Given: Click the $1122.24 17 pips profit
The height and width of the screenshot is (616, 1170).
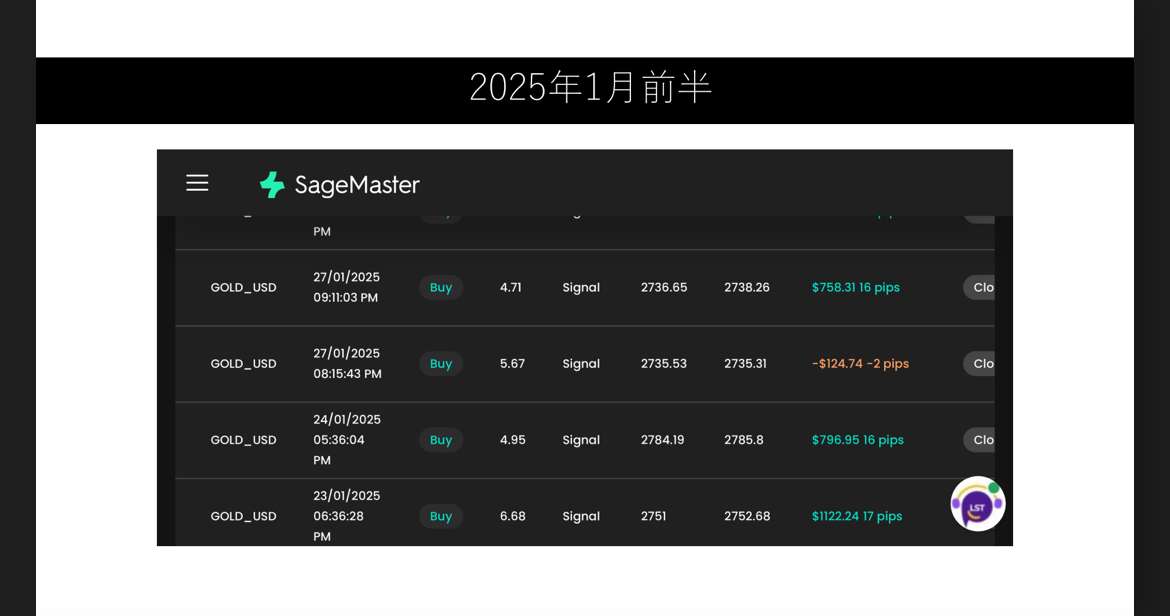Looking at the screenshot, I should [x=856, y=516].
